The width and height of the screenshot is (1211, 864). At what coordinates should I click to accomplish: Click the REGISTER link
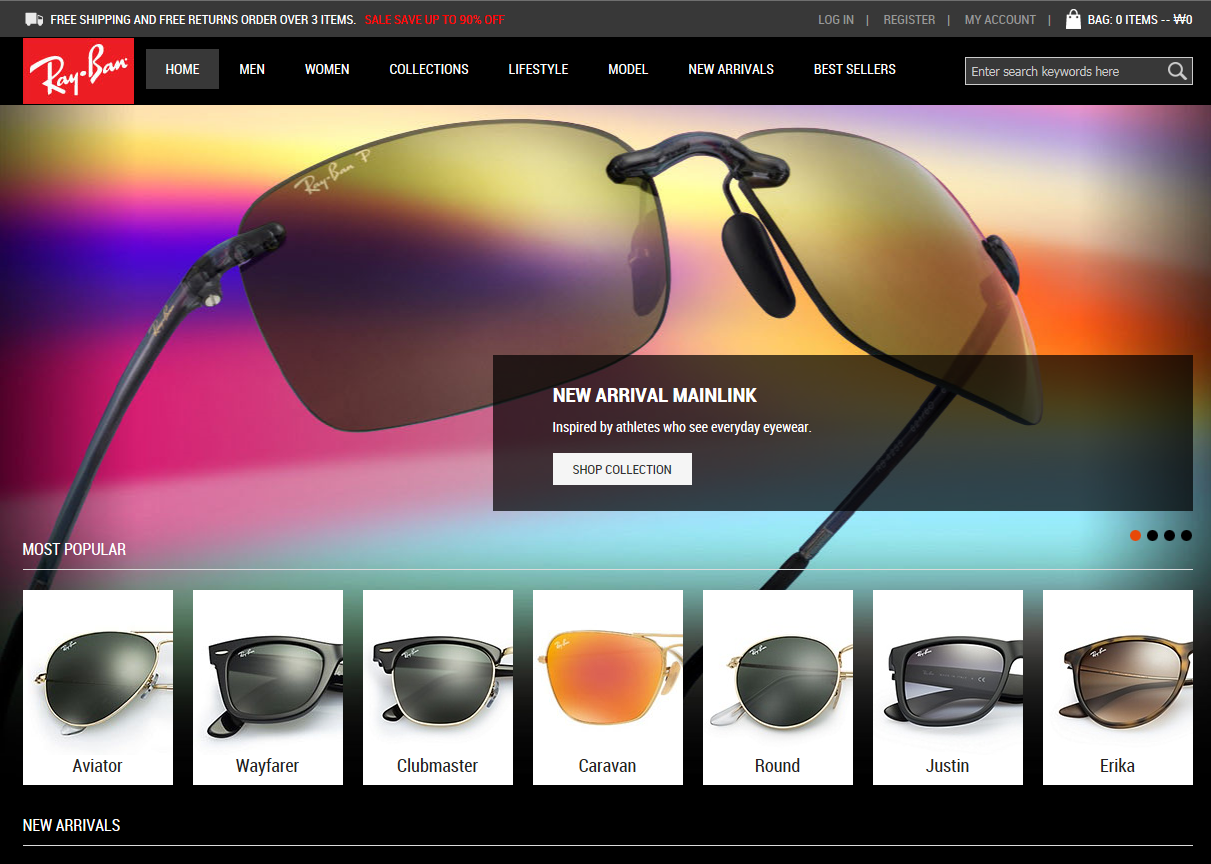pyautogui.click(x=909, y=19)
